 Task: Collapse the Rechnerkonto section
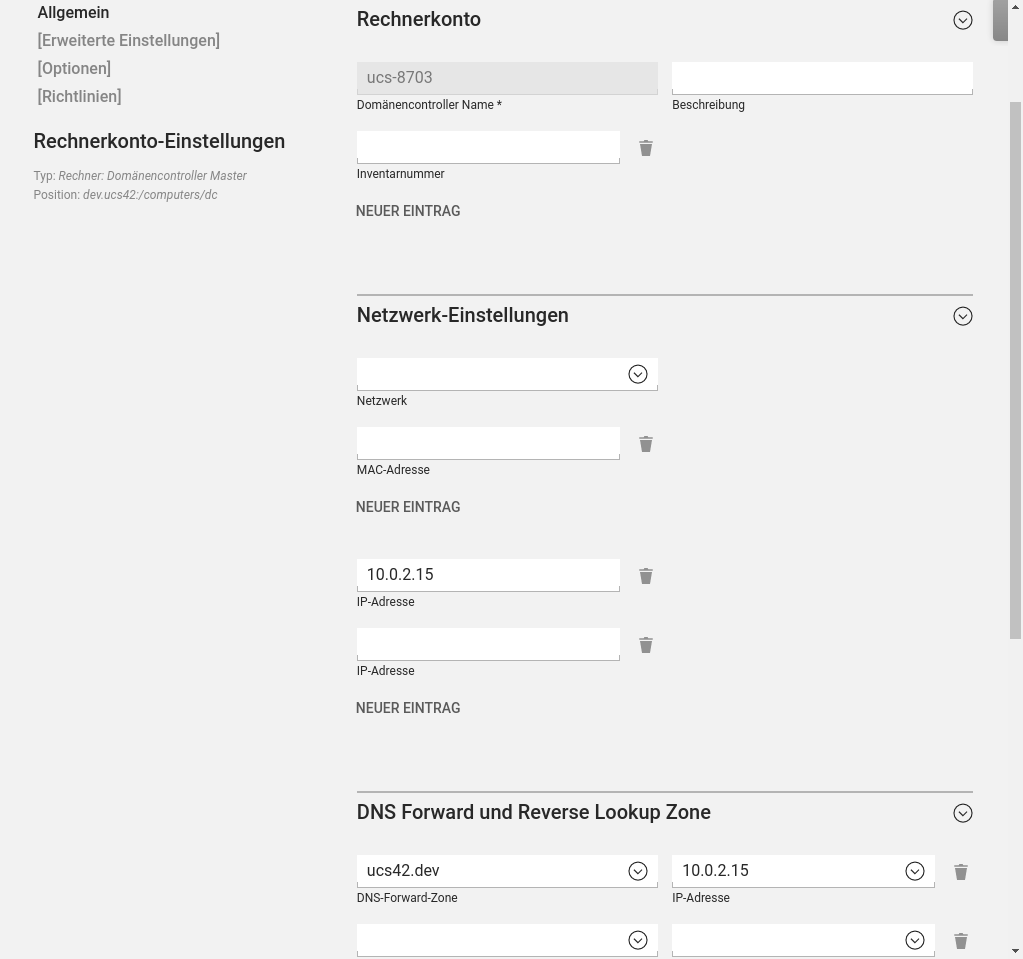(963, 20)
